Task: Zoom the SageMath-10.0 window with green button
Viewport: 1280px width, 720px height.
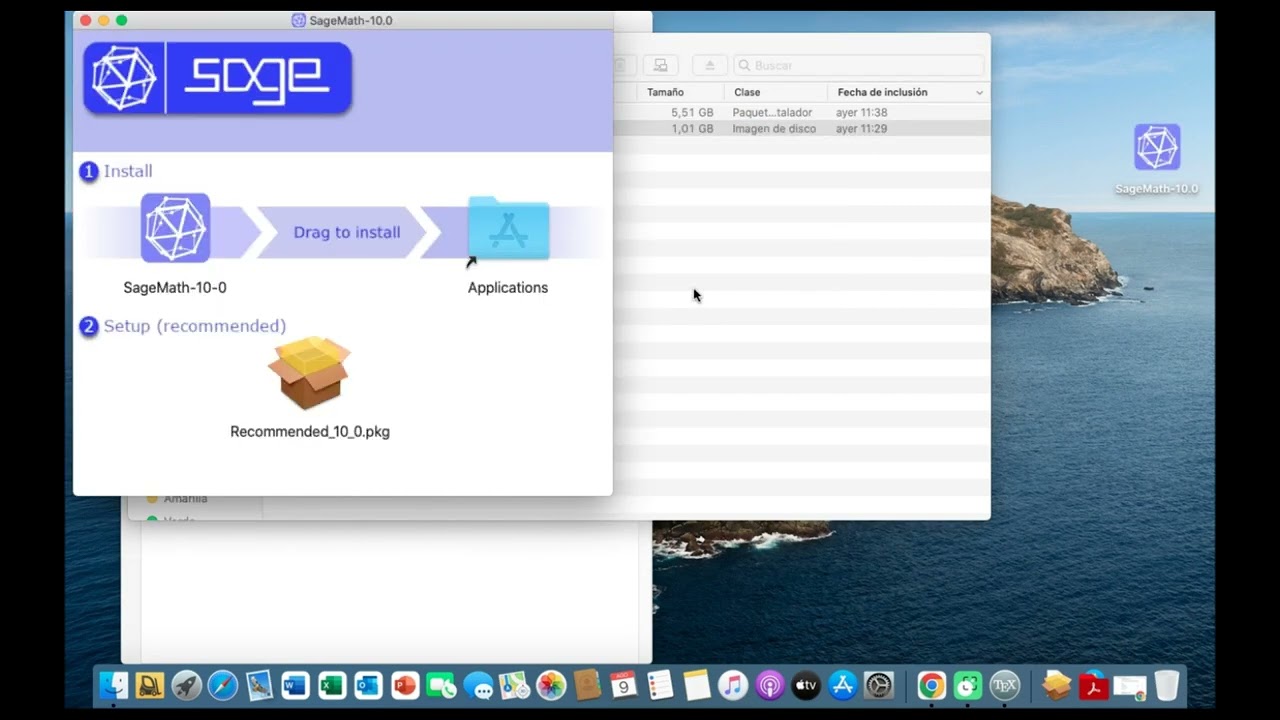Action: tap(122, 20)
